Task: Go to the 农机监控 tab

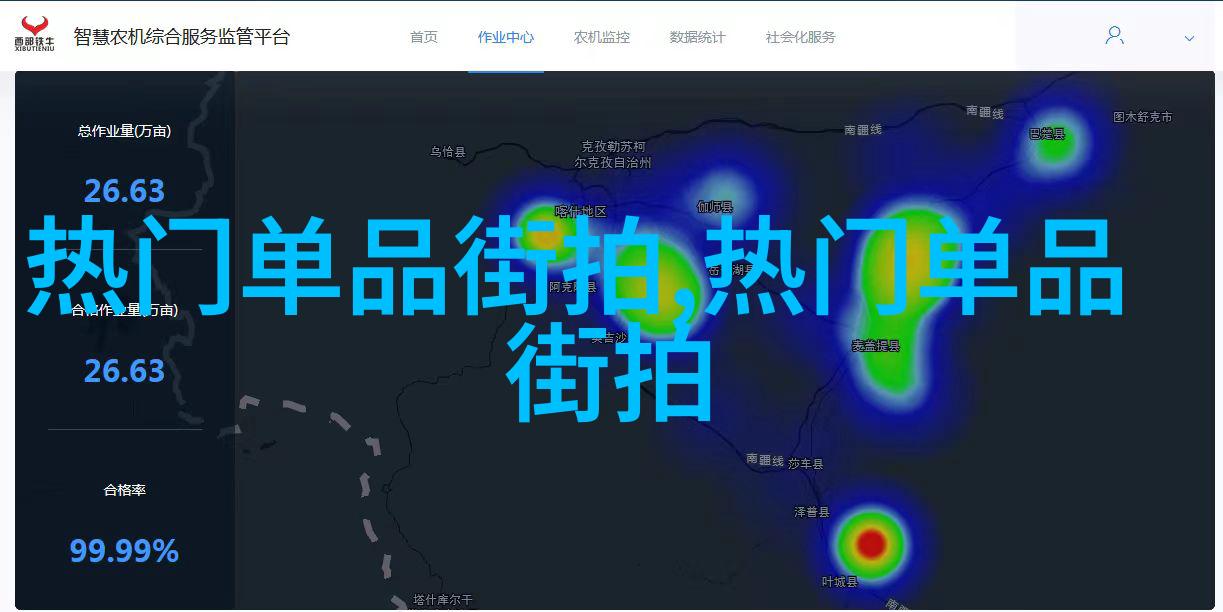Action: (601, 37)
